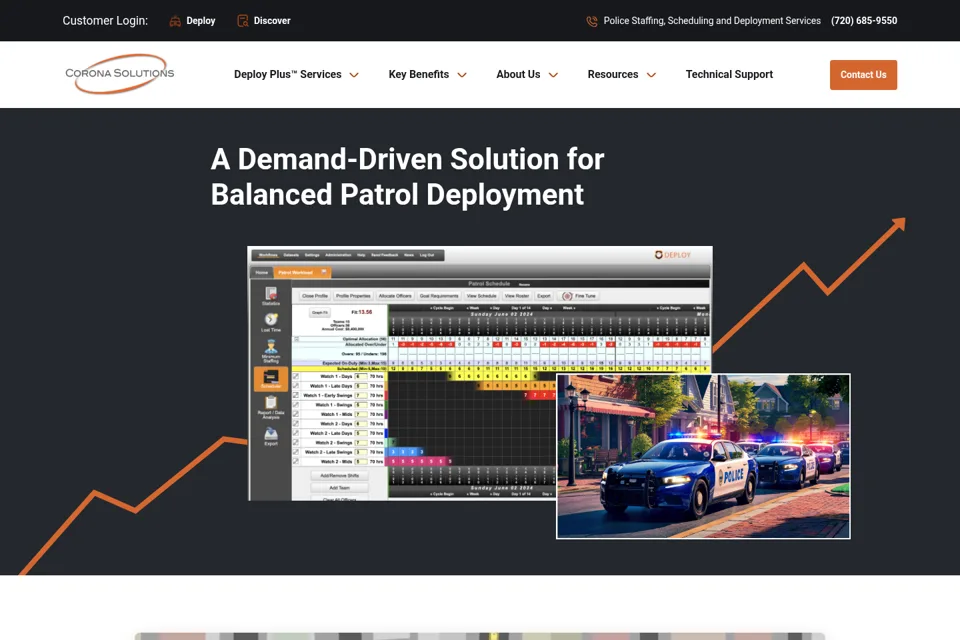Click the orange phone icon in header
960x640 pixels.
click(591, 21)
